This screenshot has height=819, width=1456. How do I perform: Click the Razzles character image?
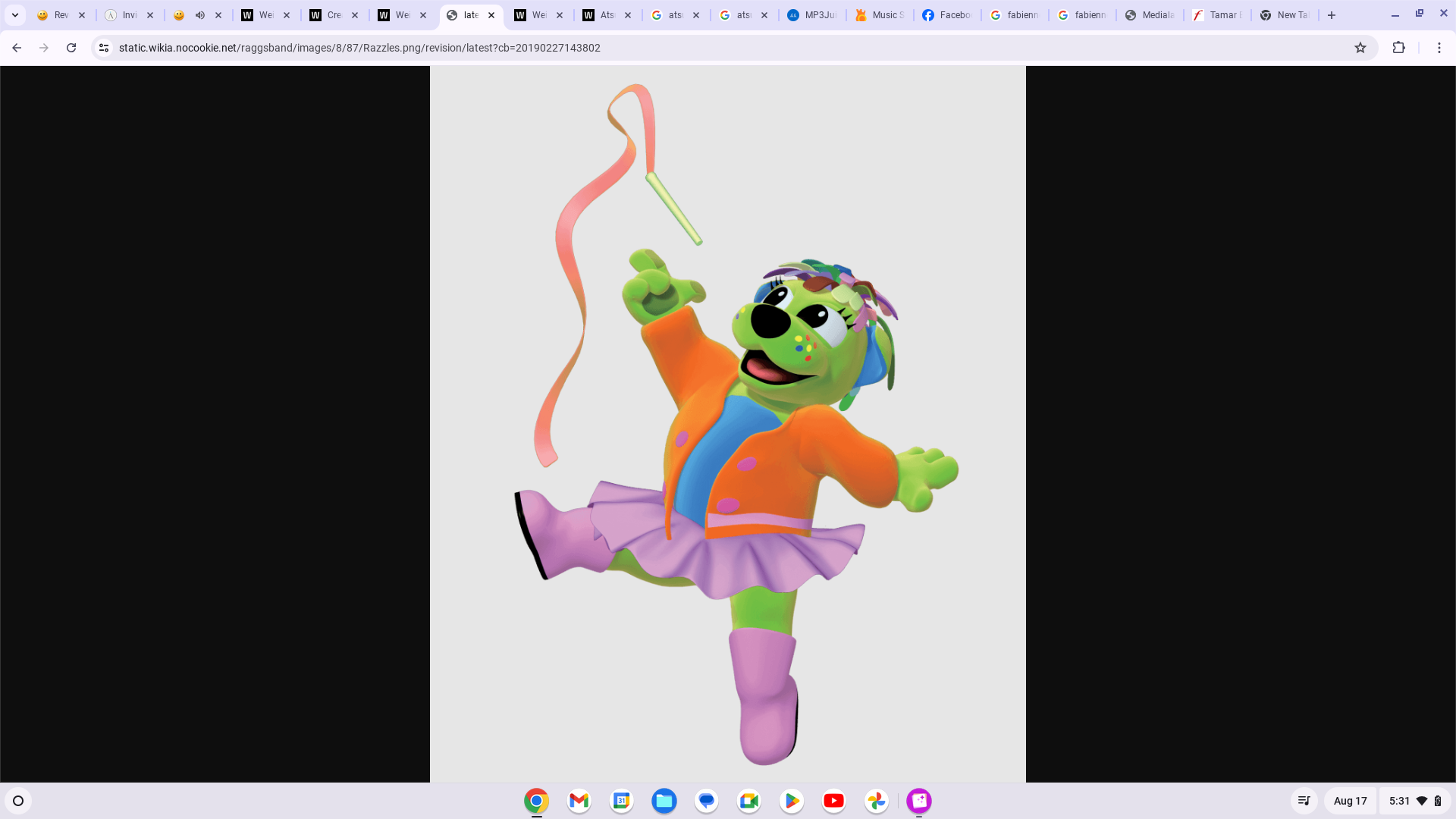pyautogui.click(x=728, y=424)
